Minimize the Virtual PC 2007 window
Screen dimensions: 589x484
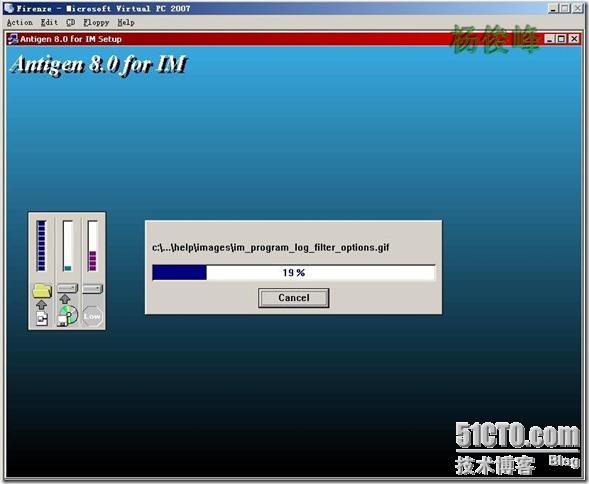click(x=553, y=8)
